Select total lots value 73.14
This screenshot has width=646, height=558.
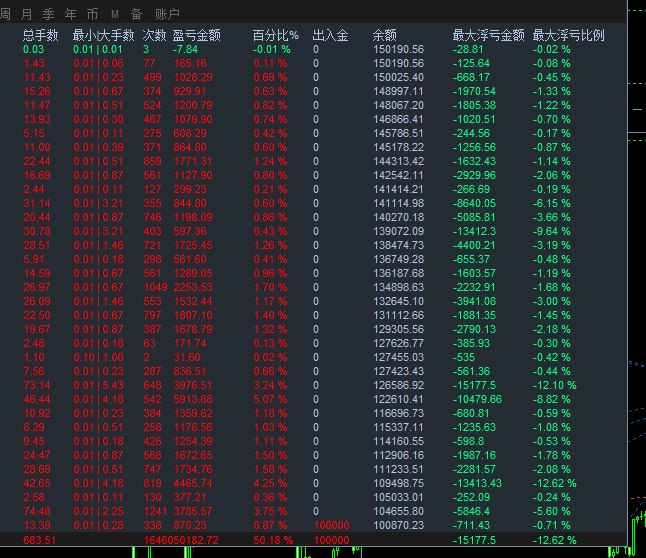[37, 386]
